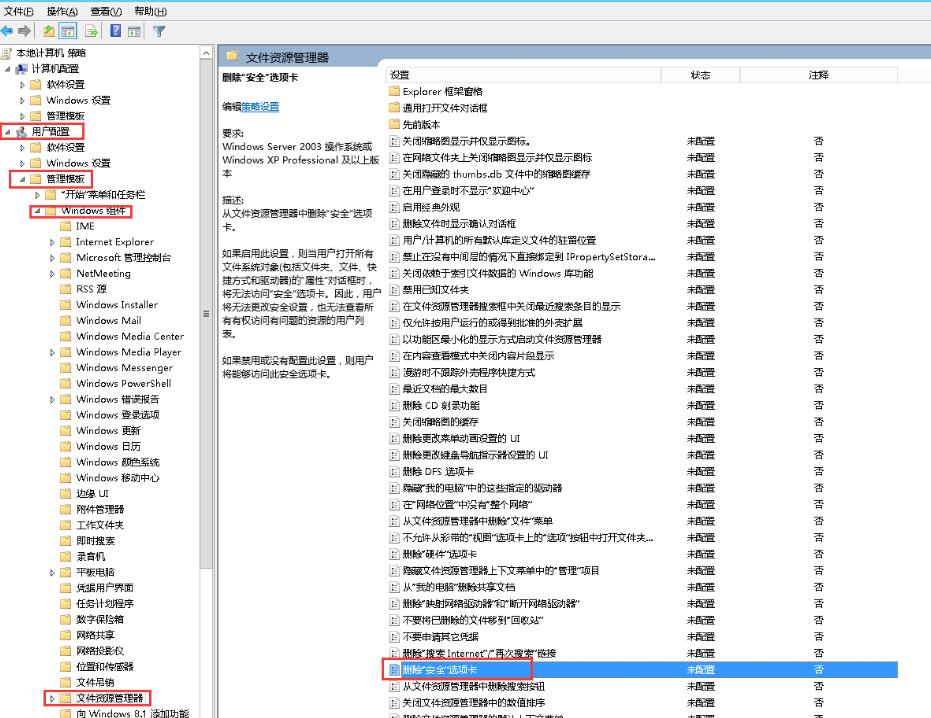Open the 文件(F) menu
The width and height of the screenshot is (931, 718).
(18, 11)
